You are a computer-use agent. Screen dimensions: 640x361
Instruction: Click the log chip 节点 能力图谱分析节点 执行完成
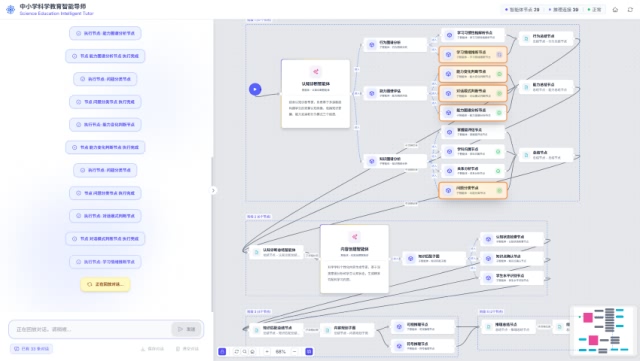click(x=105, y=56)
